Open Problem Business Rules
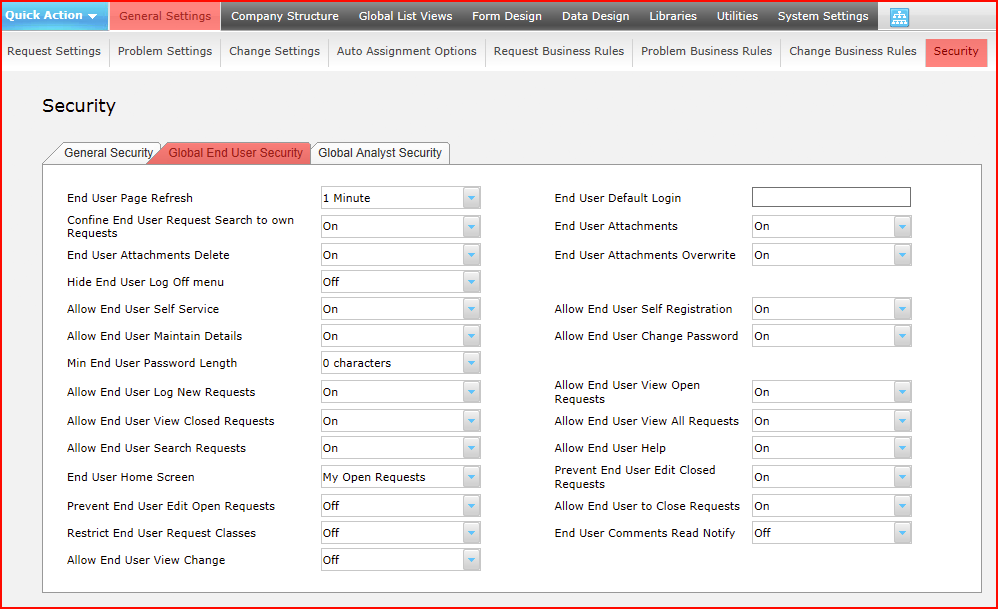The width and height of the screenshot is (998, 609). point(706,52)
